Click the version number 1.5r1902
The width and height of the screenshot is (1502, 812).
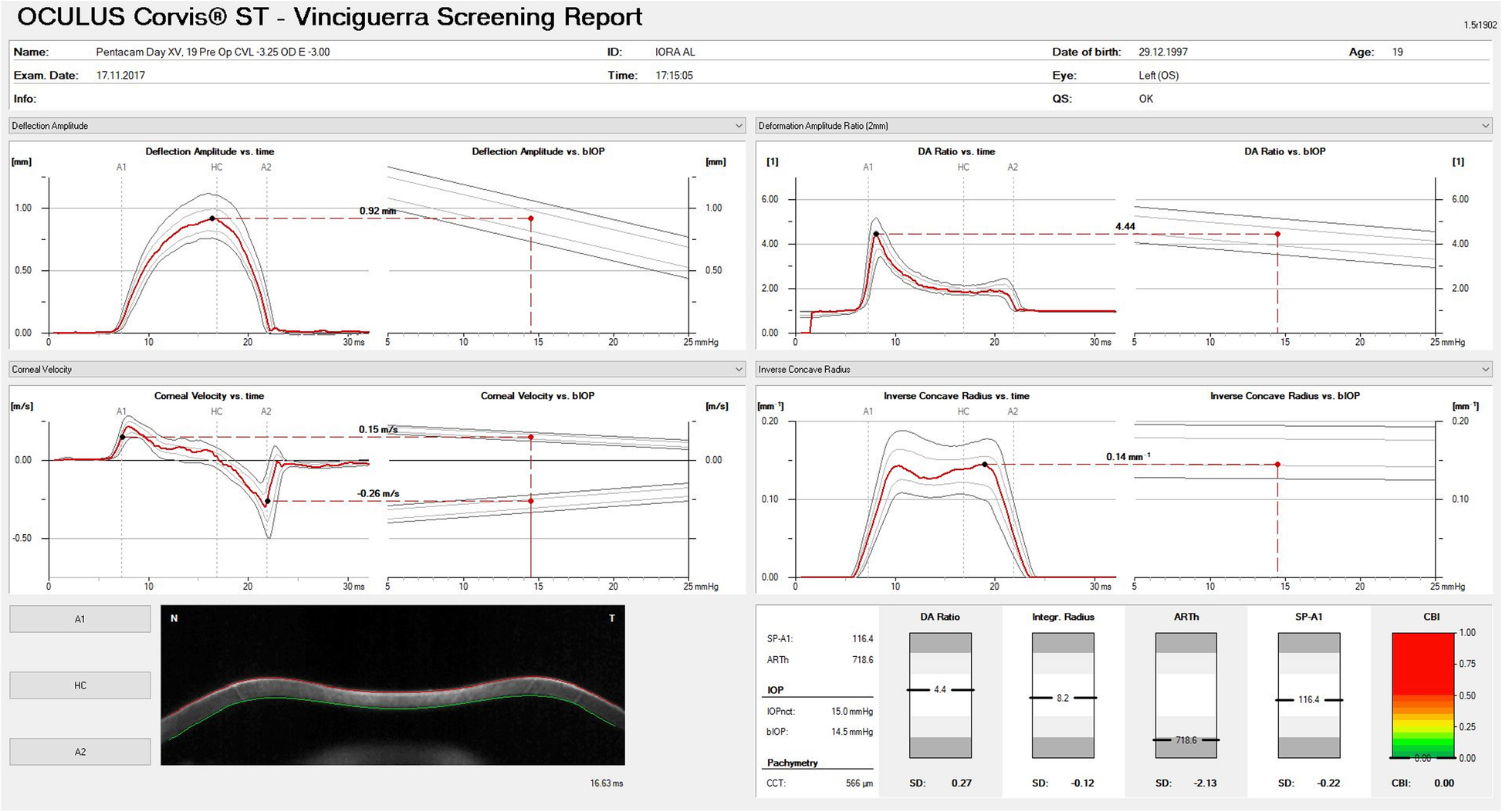point(1480,25)
